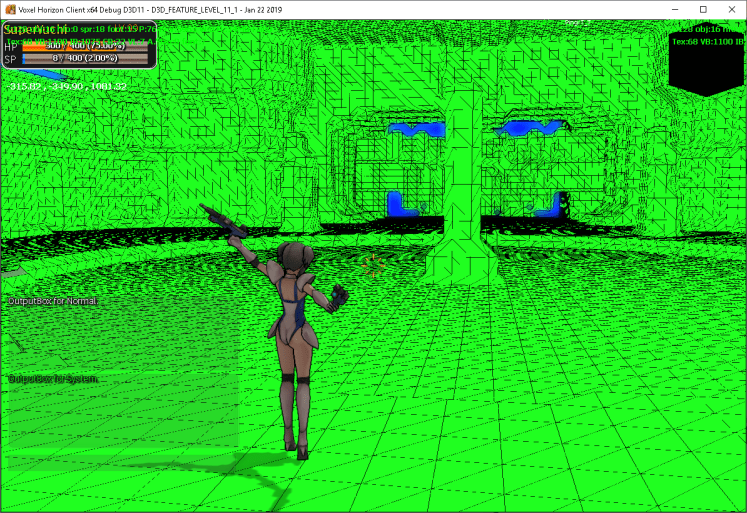Click the red crosshair reticle
Screen dimensions: 747x513
pyautogui.click(x=374, y=265)
